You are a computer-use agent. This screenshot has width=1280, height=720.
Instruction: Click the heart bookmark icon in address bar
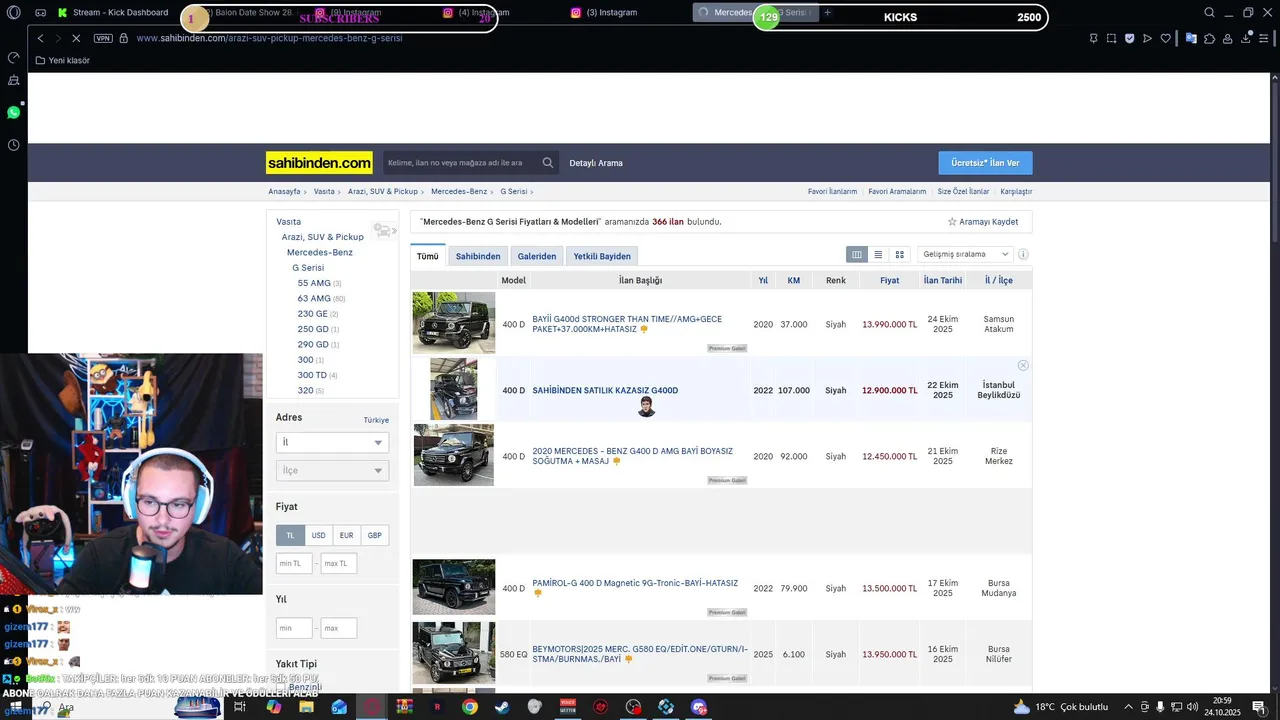coord(1165,38)
